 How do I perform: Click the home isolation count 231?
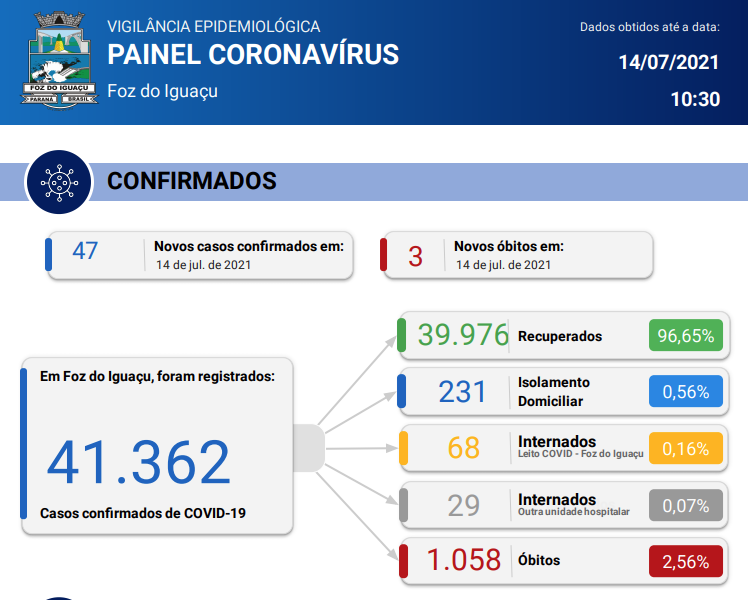tap(462, 392)
